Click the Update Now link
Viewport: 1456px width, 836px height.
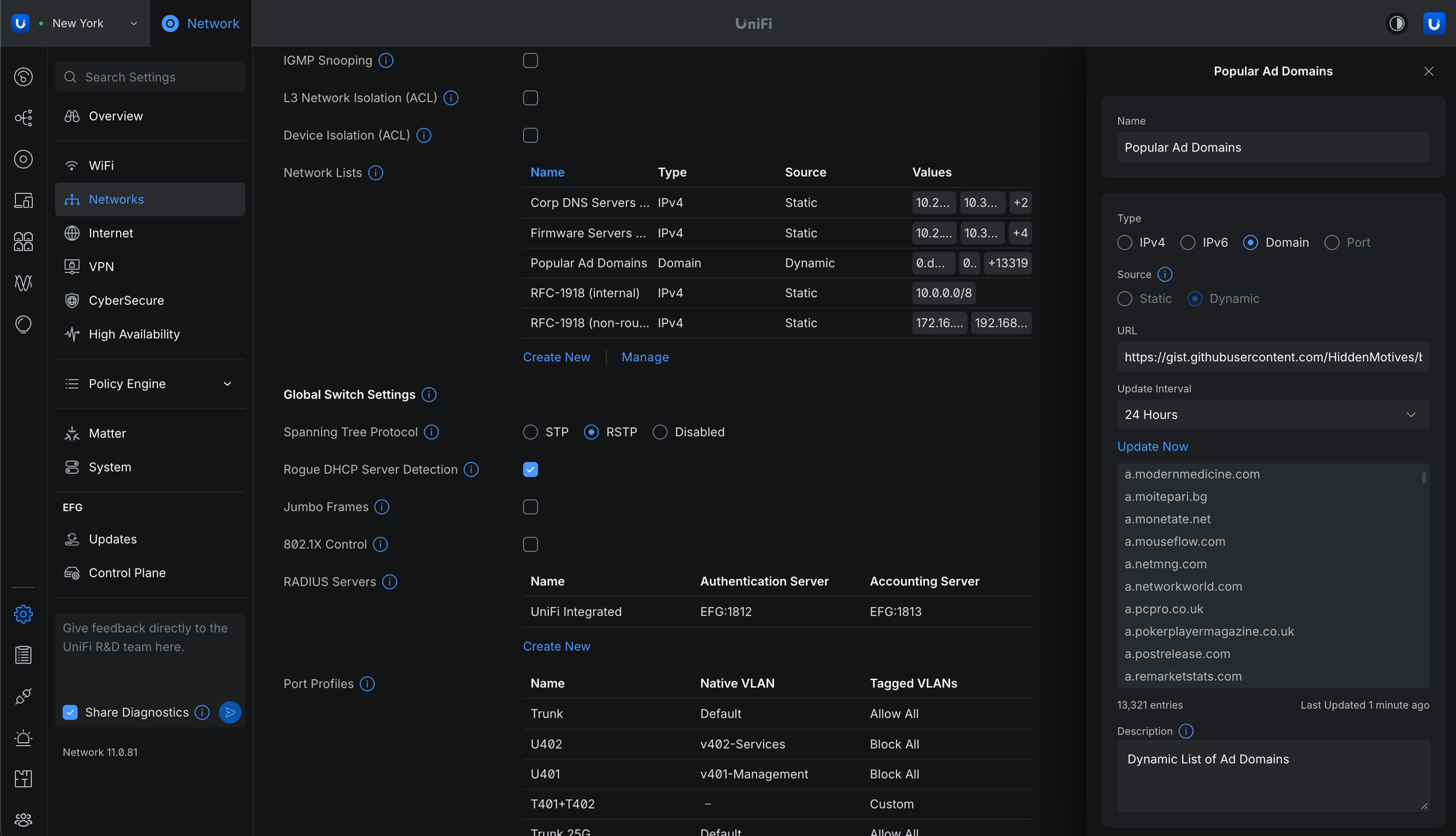click(1152, 446)
